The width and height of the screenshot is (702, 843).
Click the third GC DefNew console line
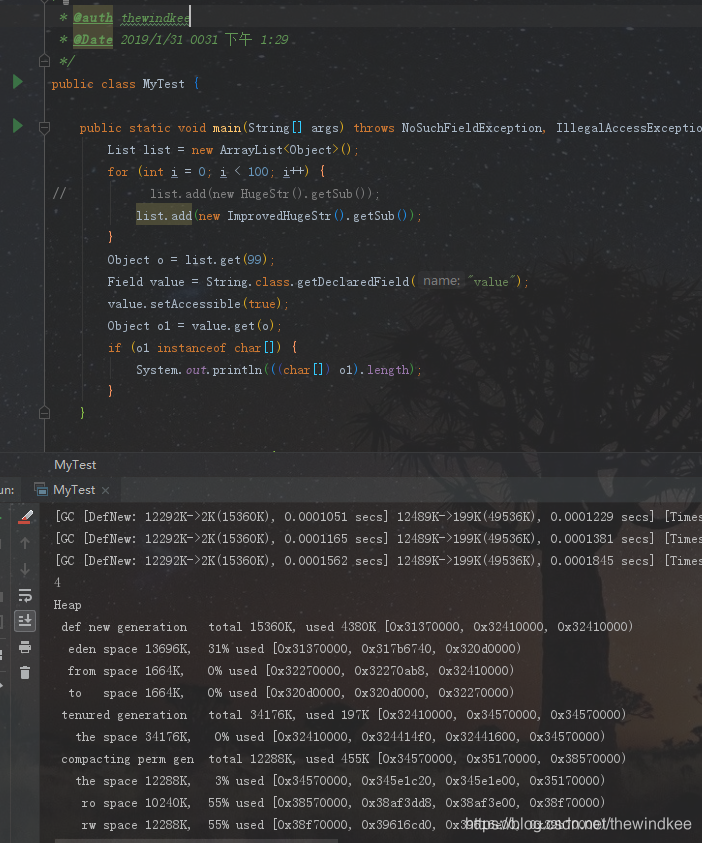point(378,561)
